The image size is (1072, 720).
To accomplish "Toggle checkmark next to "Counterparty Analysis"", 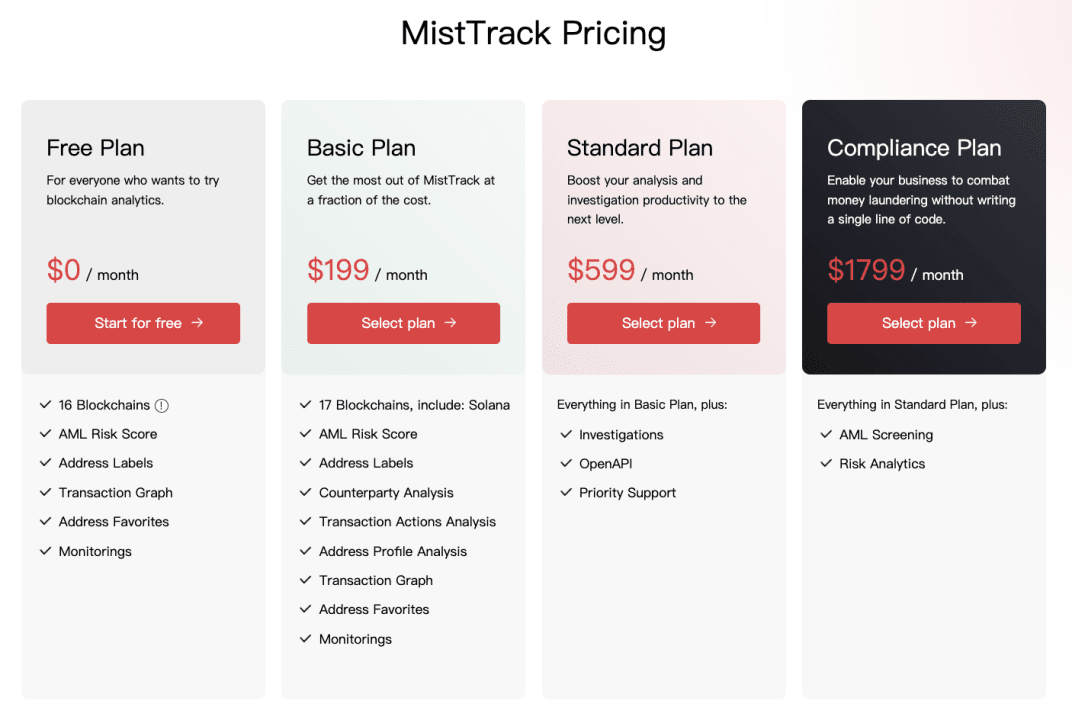I will 305,492.
